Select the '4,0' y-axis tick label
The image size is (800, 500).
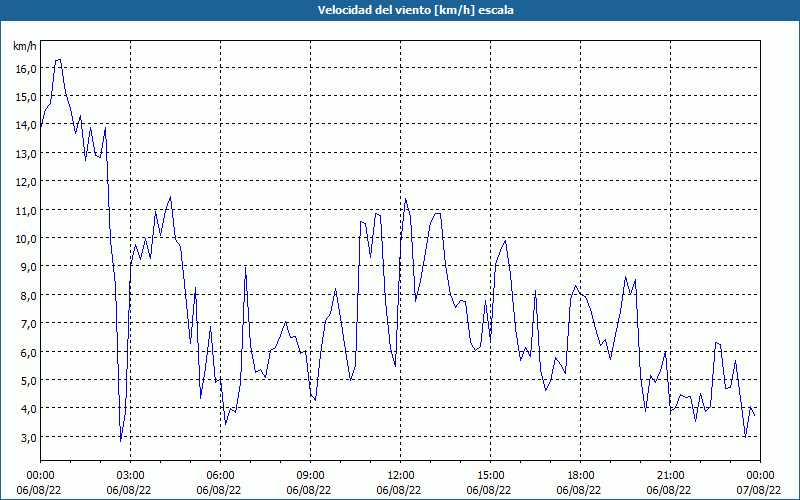(x=28, y=409)
